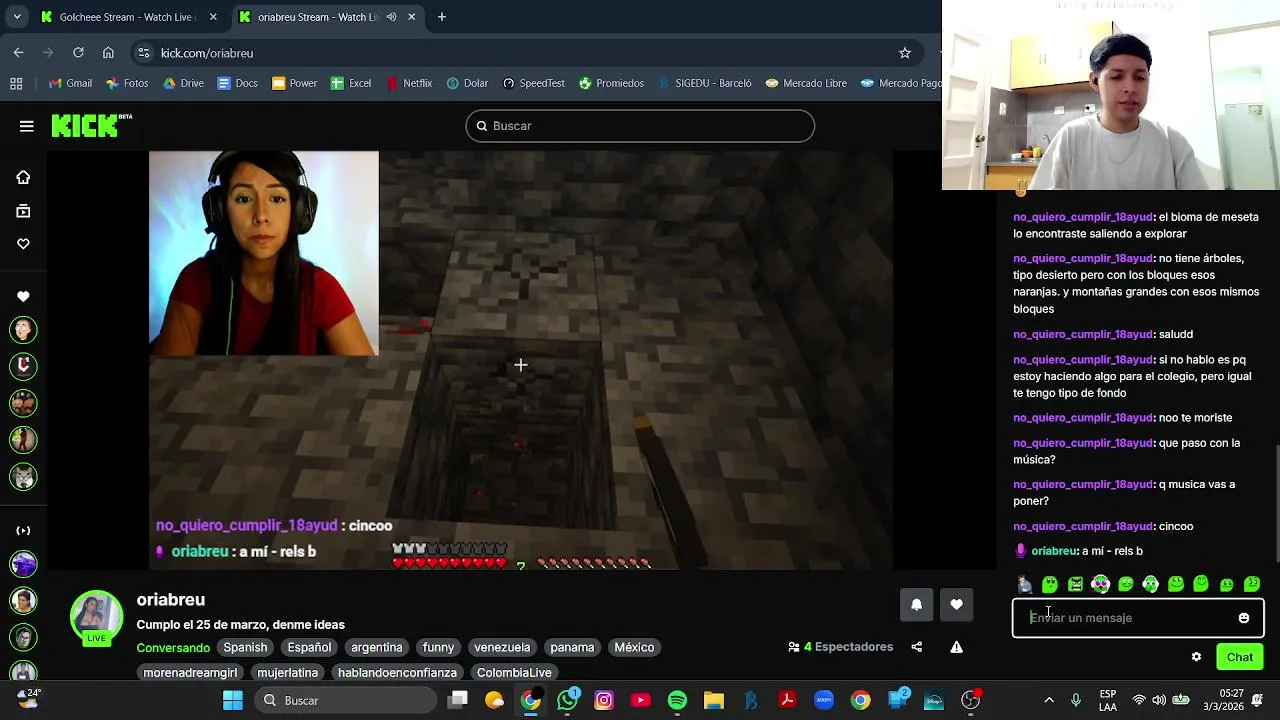The width and height of the screenshot is (1280, 720).
Task: Select the ColombiaLive tag
Action: pos(514,673)
